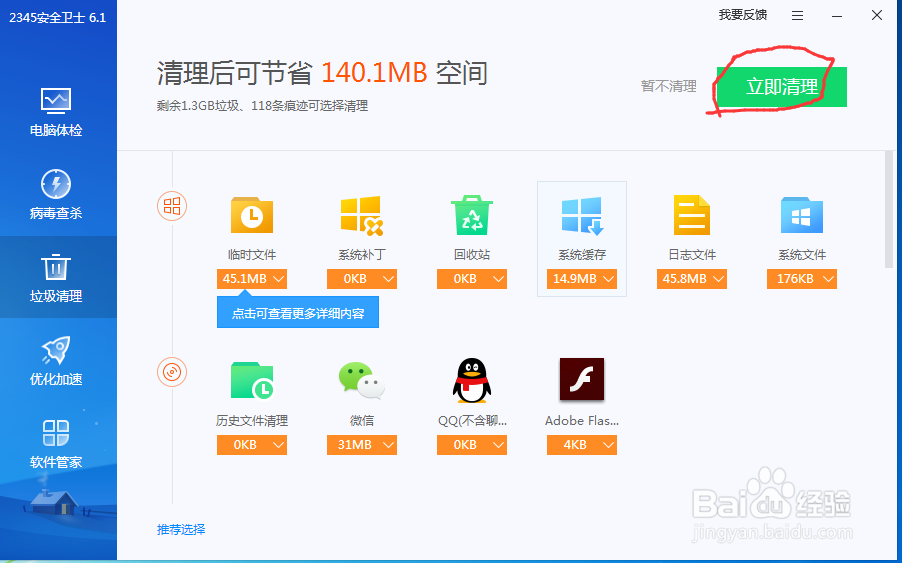Open the 软件管家 grid icon
The width and height of the screenshot is (902, 563).
click(56, 433)
